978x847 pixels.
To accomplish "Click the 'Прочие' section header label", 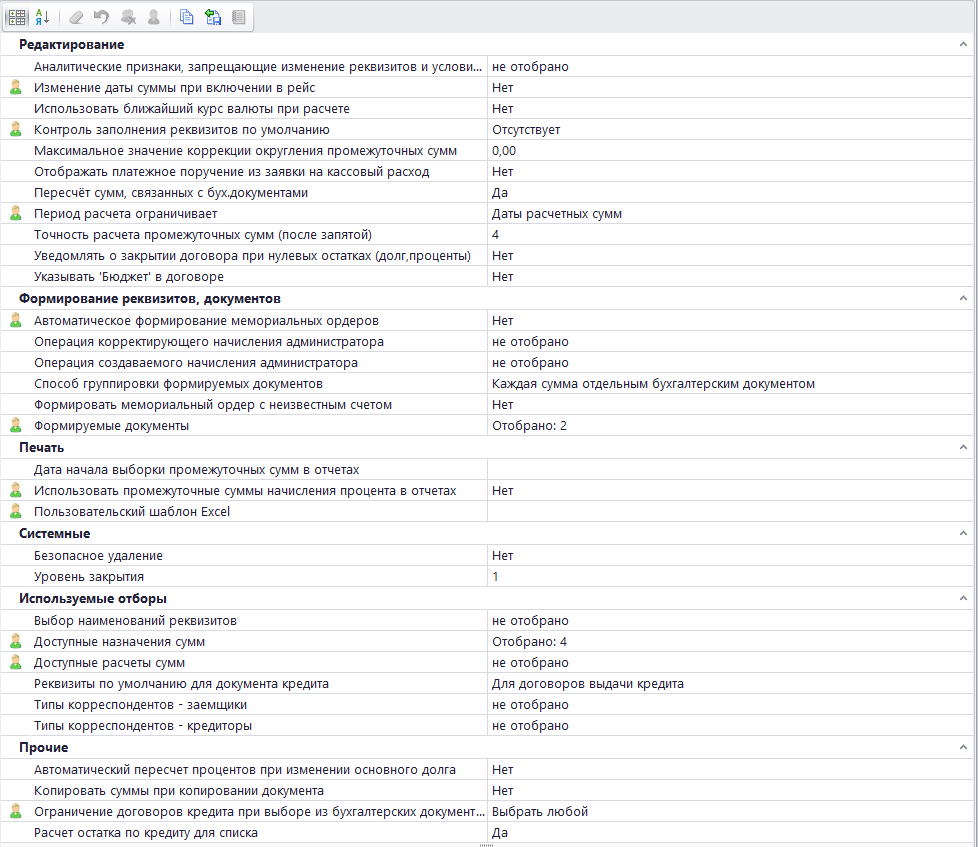I will pyautogui.click(x=43, y=748).
